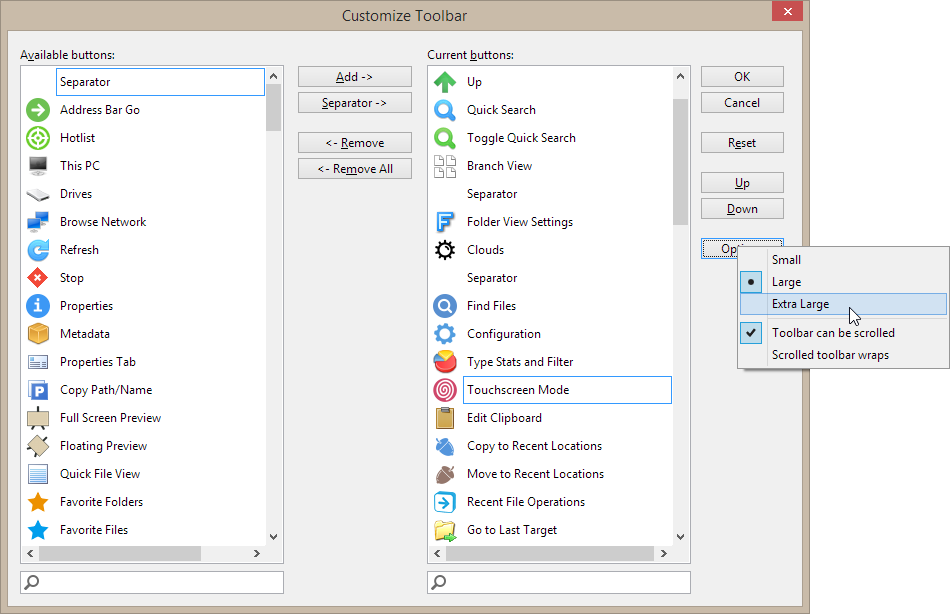Select the Folder View Settings icon

coord(445,222)
